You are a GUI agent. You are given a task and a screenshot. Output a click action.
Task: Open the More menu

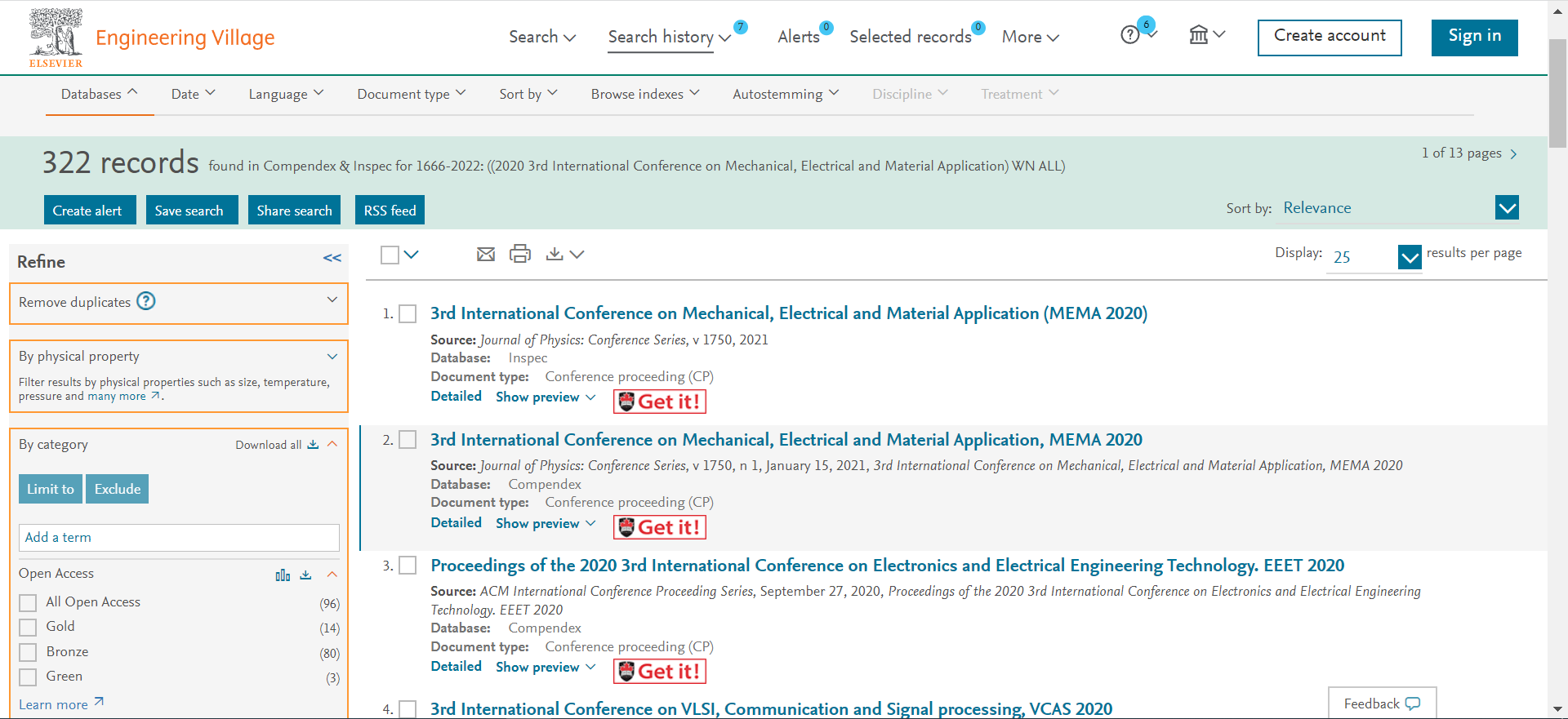tap(1031, 37)
